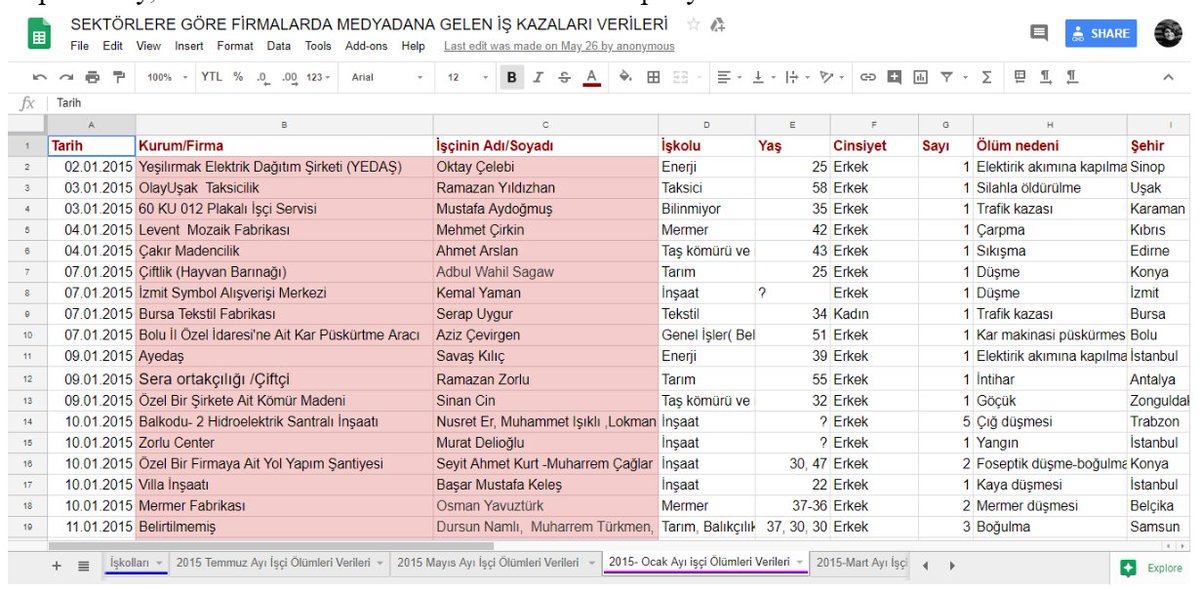Image resolution: width=1200 pixels, height=590 pixels.
Task: Click the Explore button
Action: click(x=1151, y=568)
